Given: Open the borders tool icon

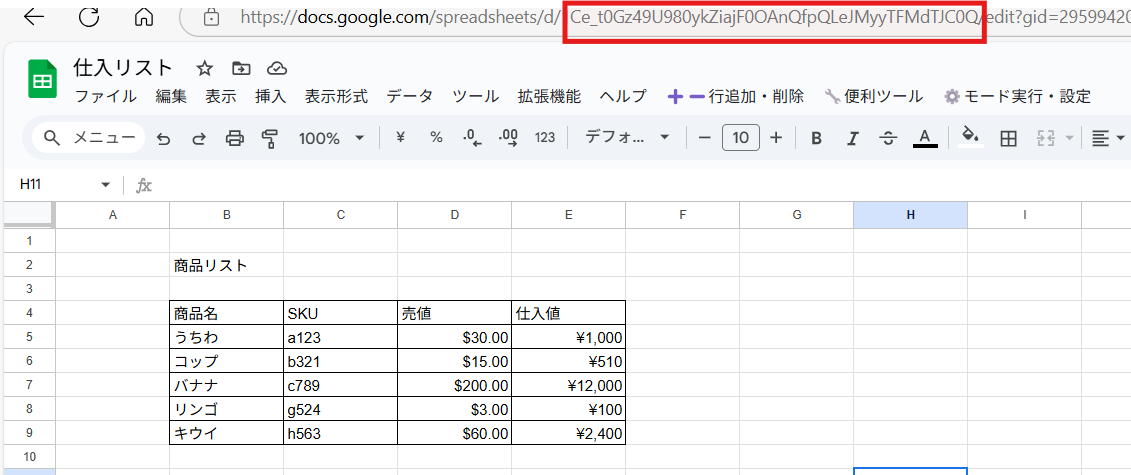Looking at the screenshot, I should click(x=1009, y=139).
